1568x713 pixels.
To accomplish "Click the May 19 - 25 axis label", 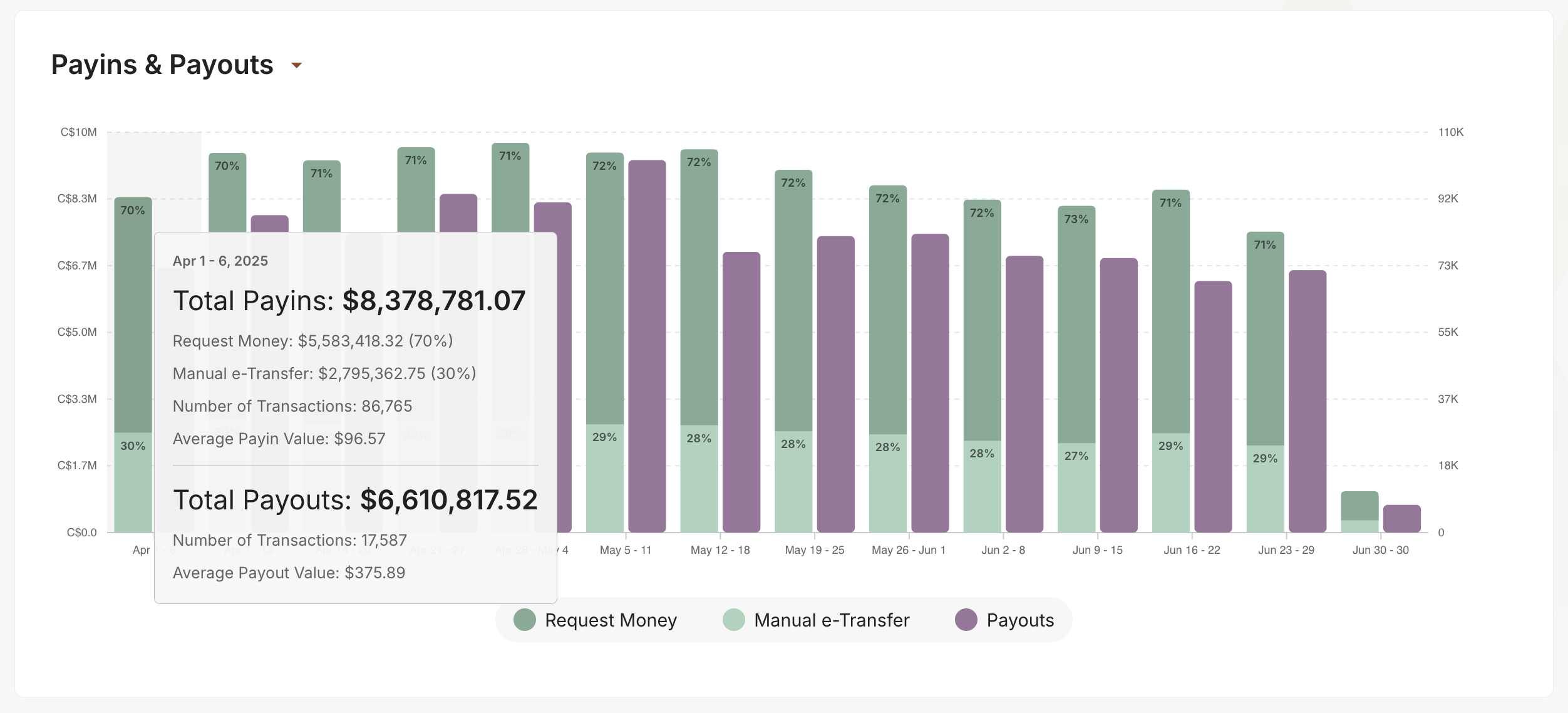I will [815, 549].
